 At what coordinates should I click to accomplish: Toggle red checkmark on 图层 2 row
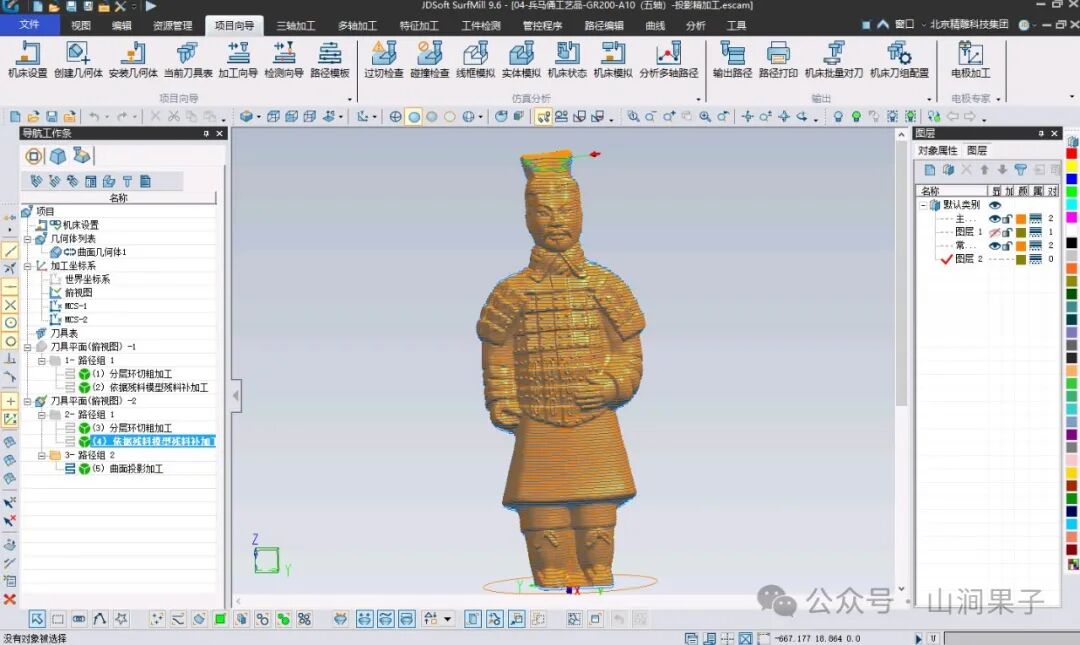click(946, 259)
